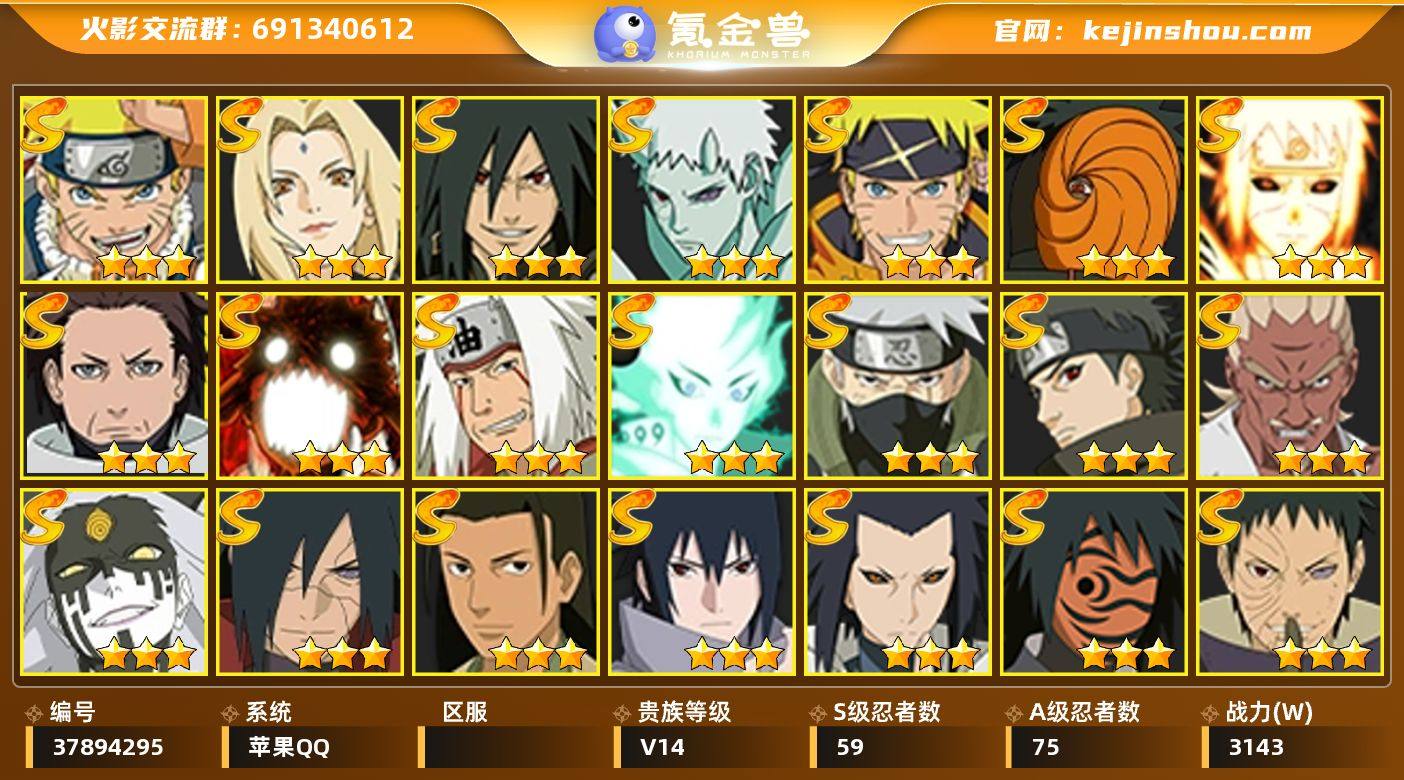Select the Sasuke portrait in bottom row
Screen dimensions: 1404x780
coord(702,581)
